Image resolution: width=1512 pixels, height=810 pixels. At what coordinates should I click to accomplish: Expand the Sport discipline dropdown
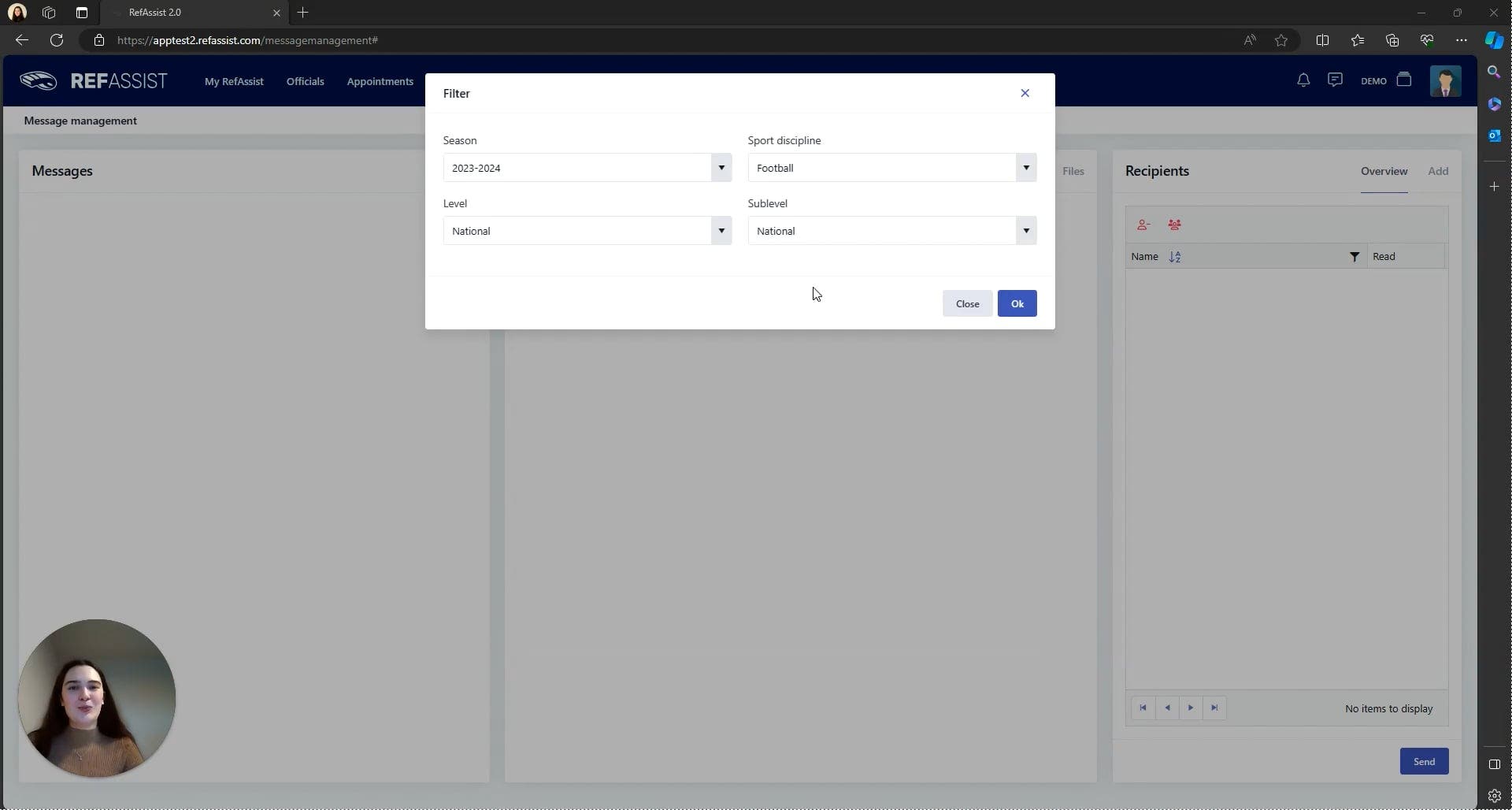coord(1025,168)
